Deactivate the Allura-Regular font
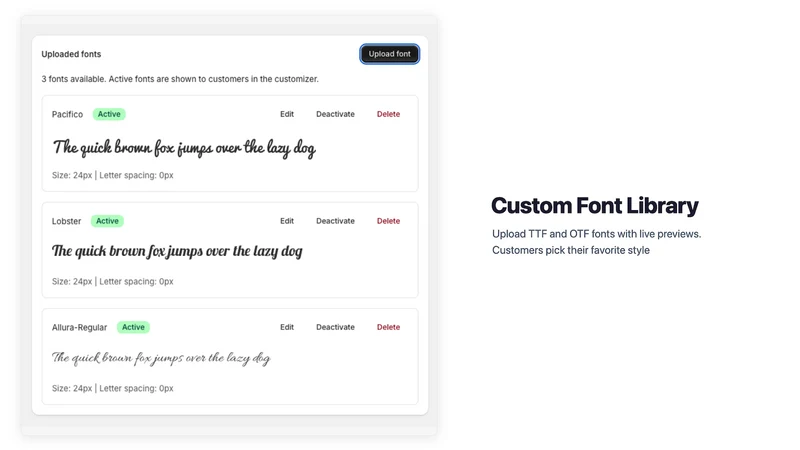The height and width of the screenshot is (450, 800). click(x=335, y=327)
